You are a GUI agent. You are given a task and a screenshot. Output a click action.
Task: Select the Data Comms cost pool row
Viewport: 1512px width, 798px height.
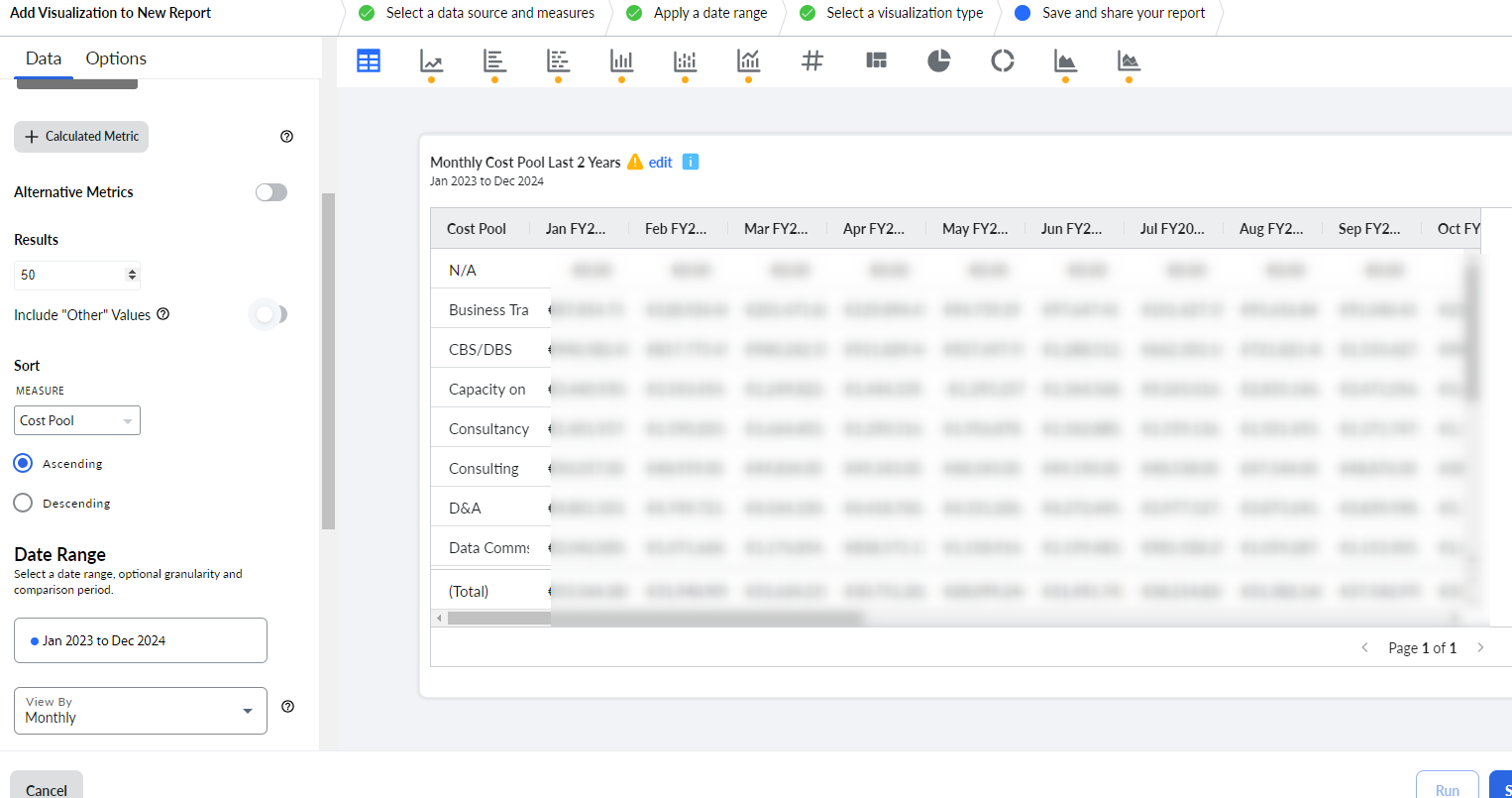pos(489,548)
